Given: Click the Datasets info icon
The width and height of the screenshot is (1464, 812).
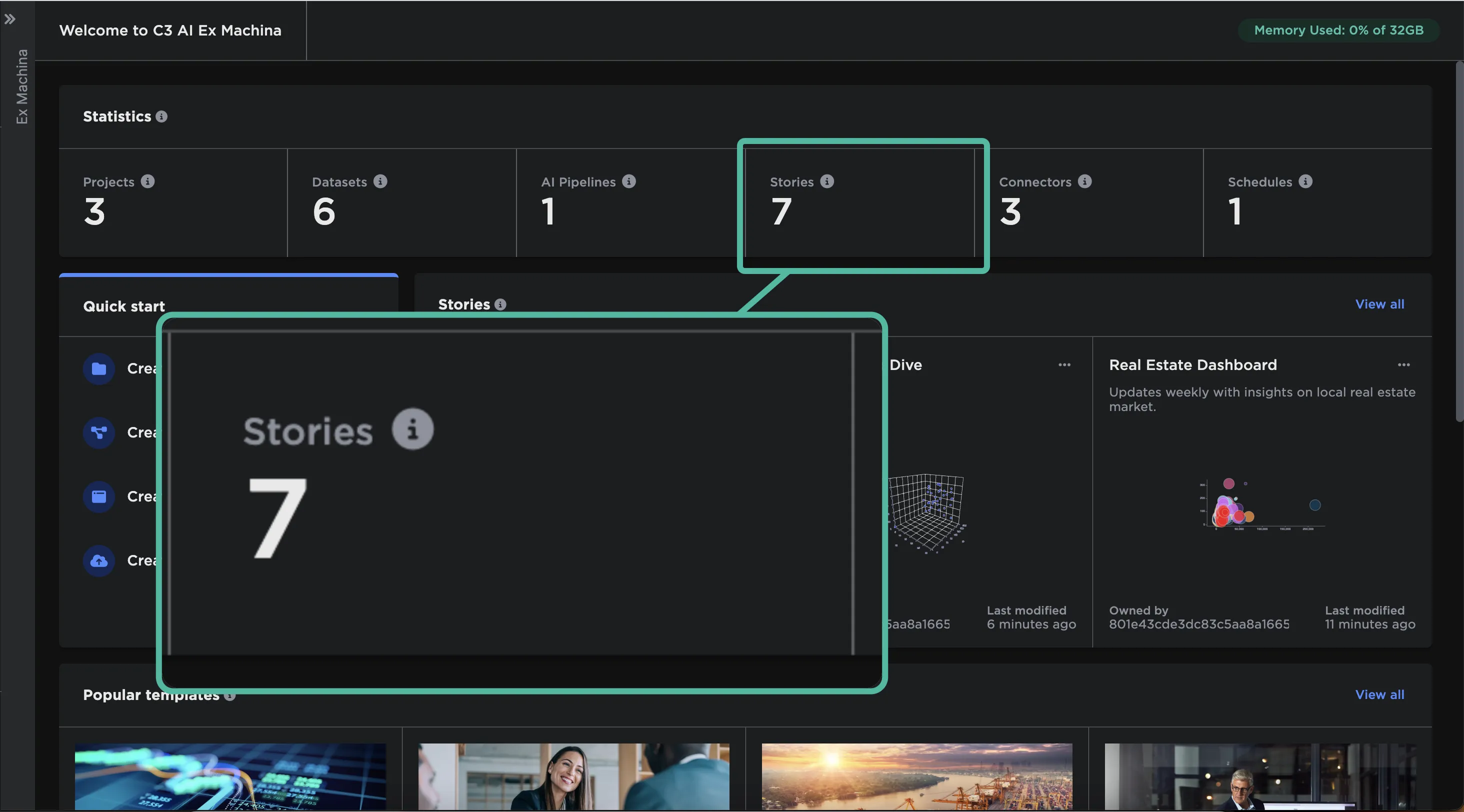Looking at the screenshot, I should coord(380,181).
